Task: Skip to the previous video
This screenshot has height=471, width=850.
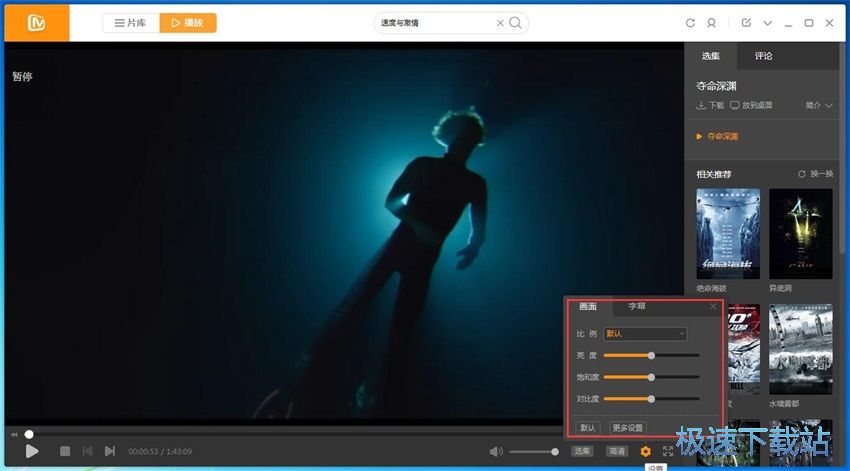Action: coord(87,451)
